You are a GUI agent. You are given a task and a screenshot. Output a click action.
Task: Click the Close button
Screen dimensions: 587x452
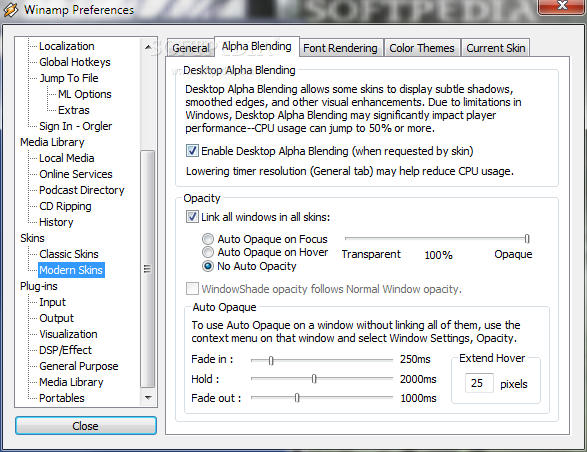86,426
